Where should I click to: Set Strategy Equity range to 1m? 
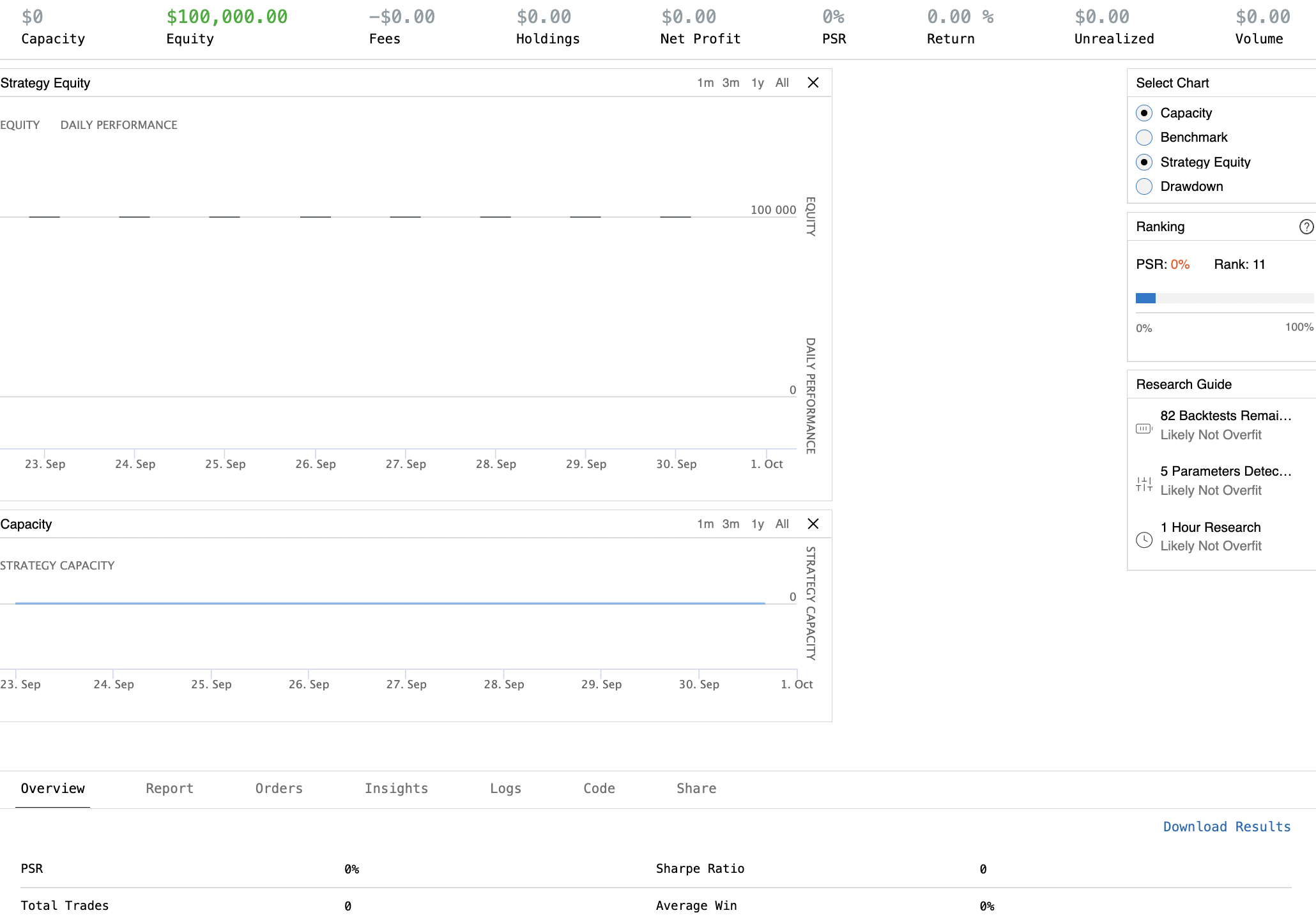705,82
